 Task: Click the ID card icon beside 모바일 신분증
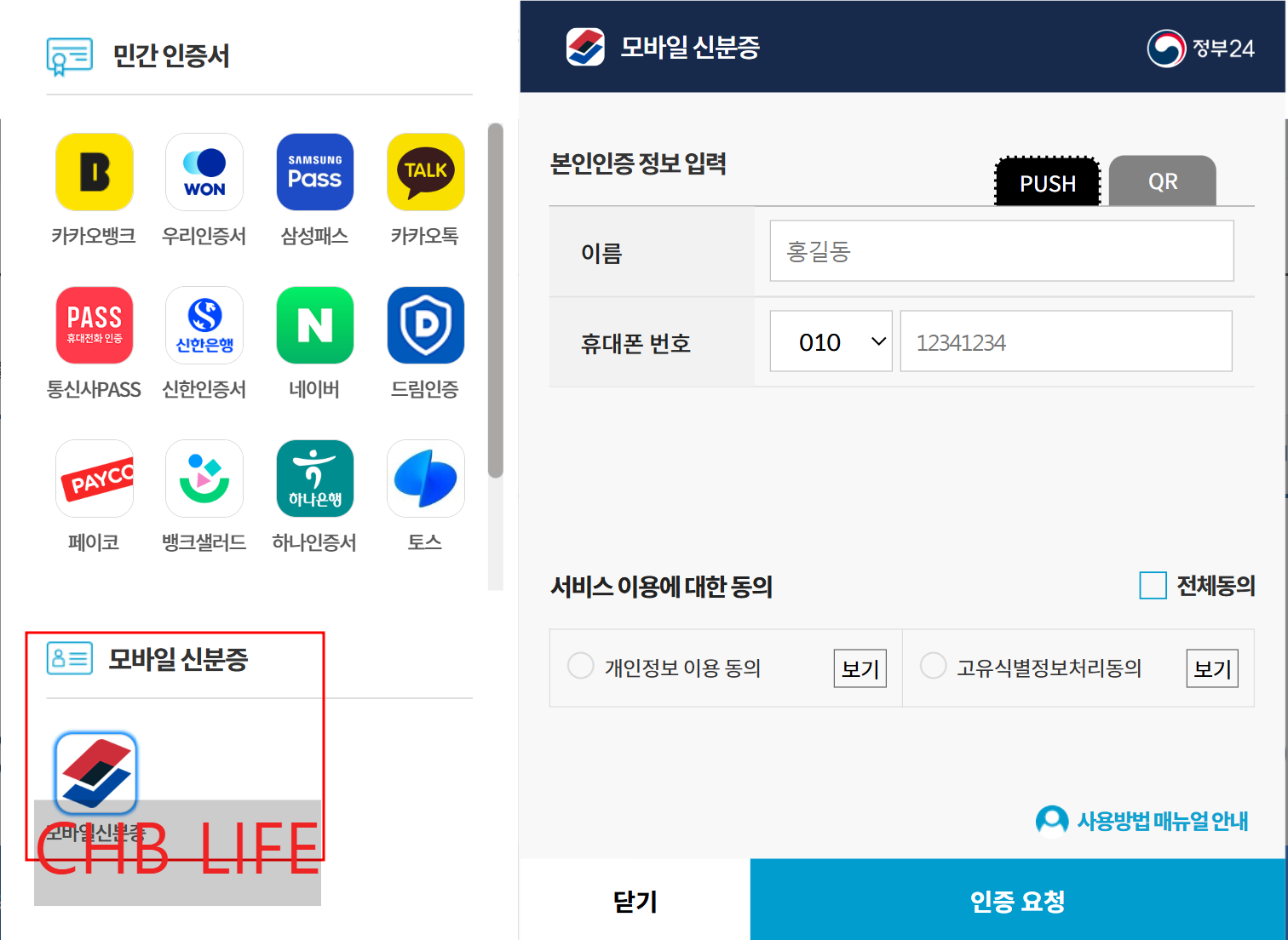[x=70, y=658]
